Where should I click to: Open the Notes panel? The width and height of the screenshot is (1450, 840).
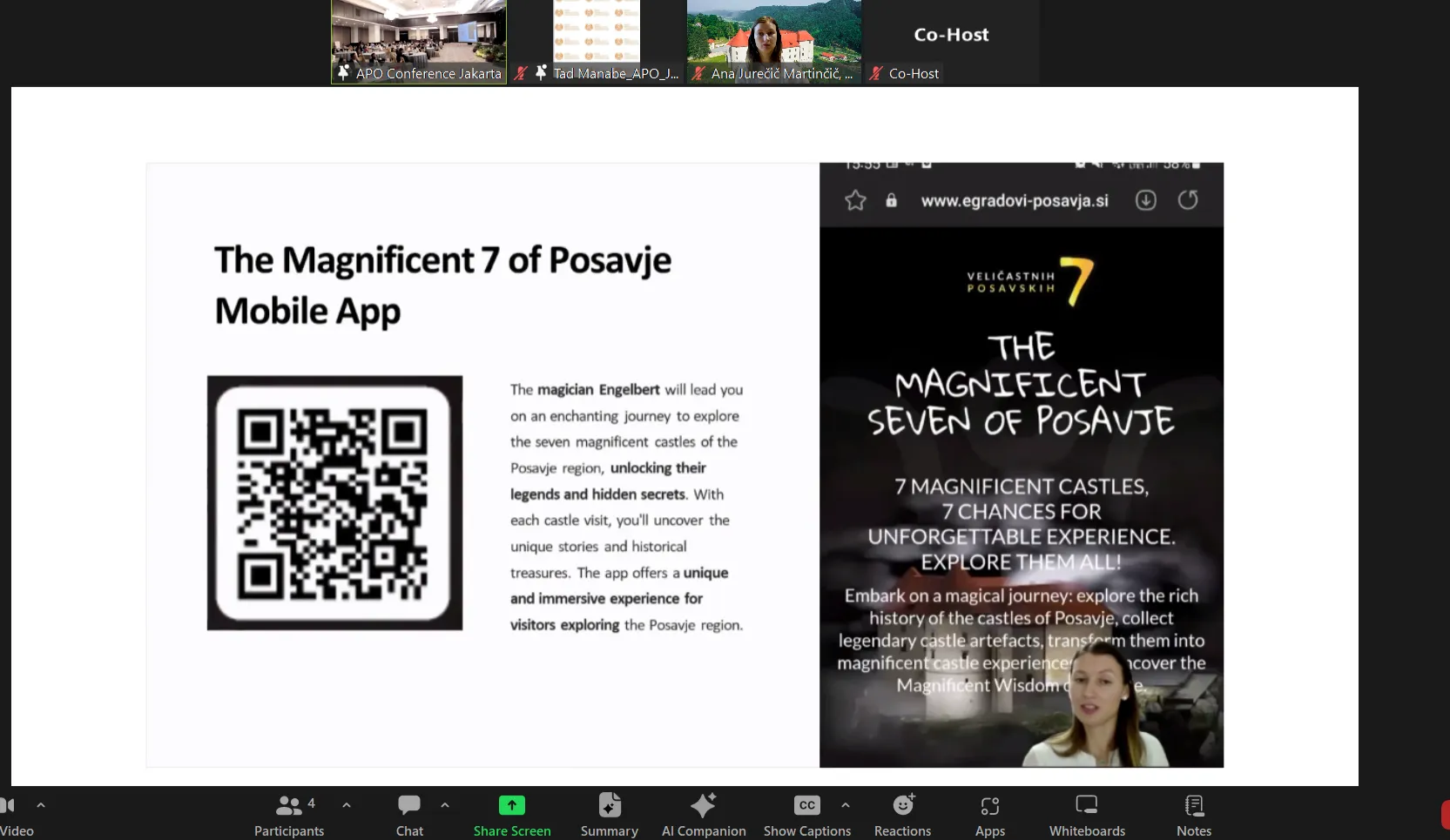pos(1194,815)
